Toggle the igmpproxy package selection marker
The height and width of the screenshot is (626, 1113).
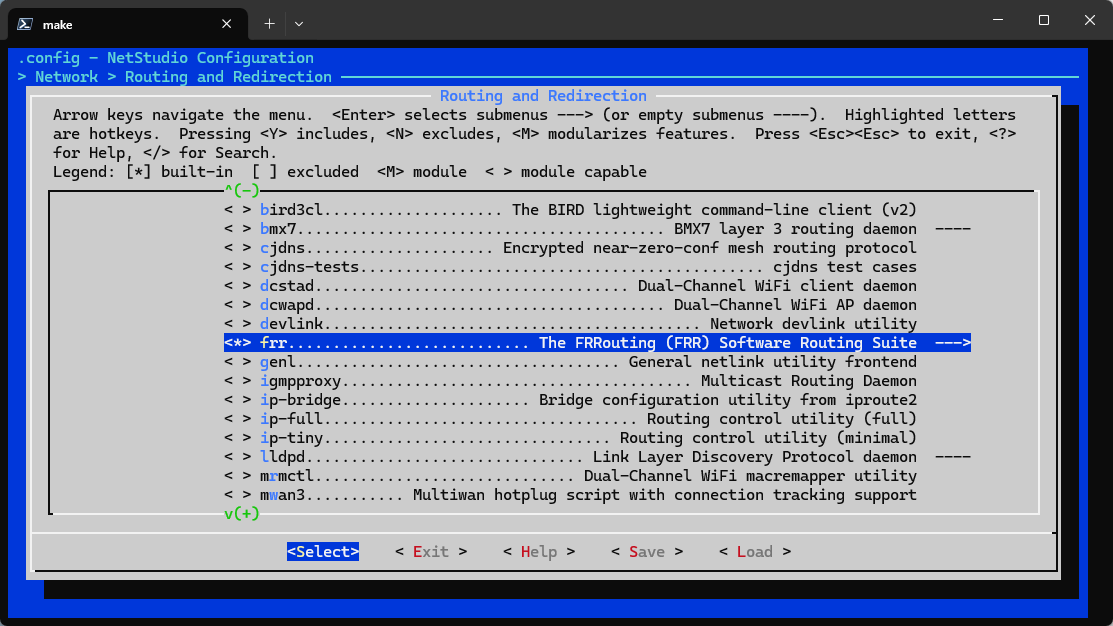(237, 381)
